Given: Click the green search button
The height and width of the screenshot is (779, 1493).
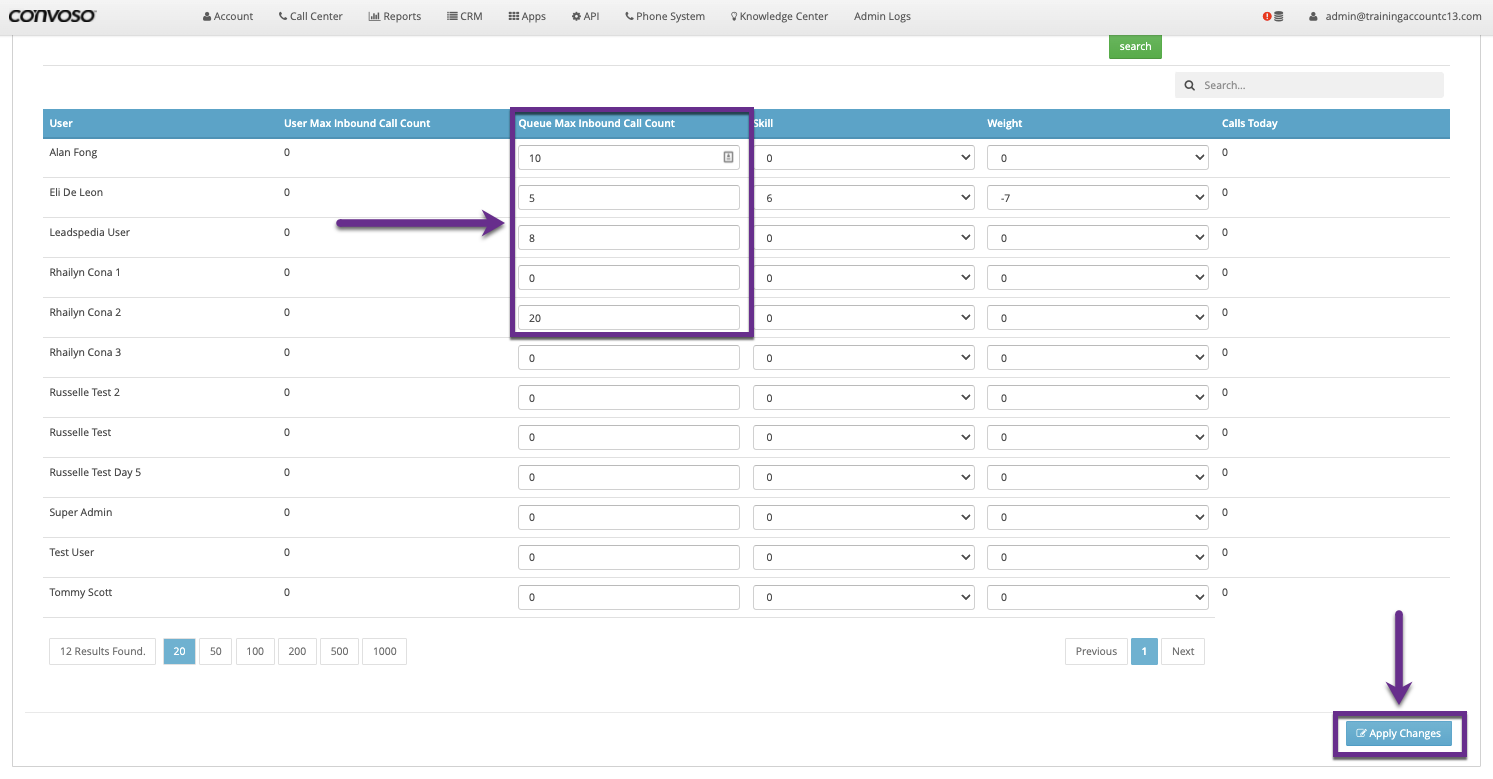Looking at the screenshot, I should [x=1135, y=47].
